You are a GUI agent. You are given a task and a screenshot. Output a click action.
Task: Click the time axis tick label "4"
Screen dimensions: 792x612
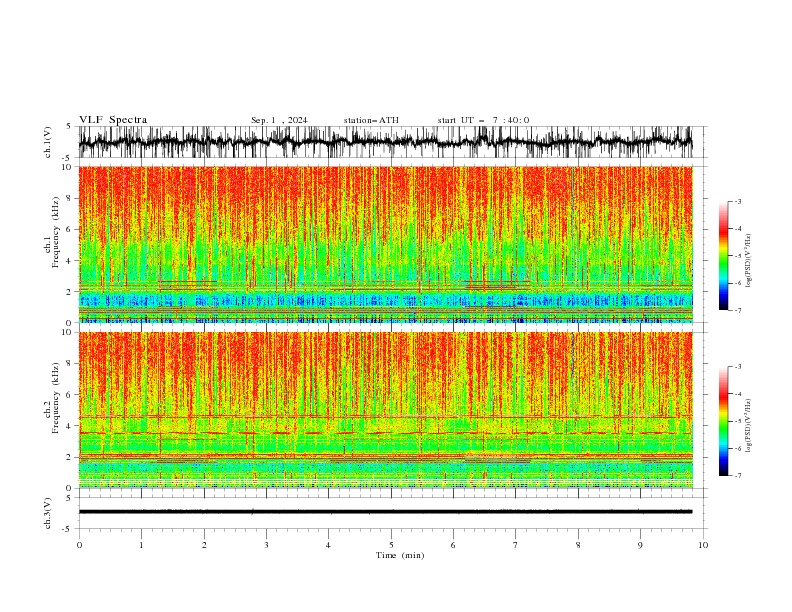point(328,545)
